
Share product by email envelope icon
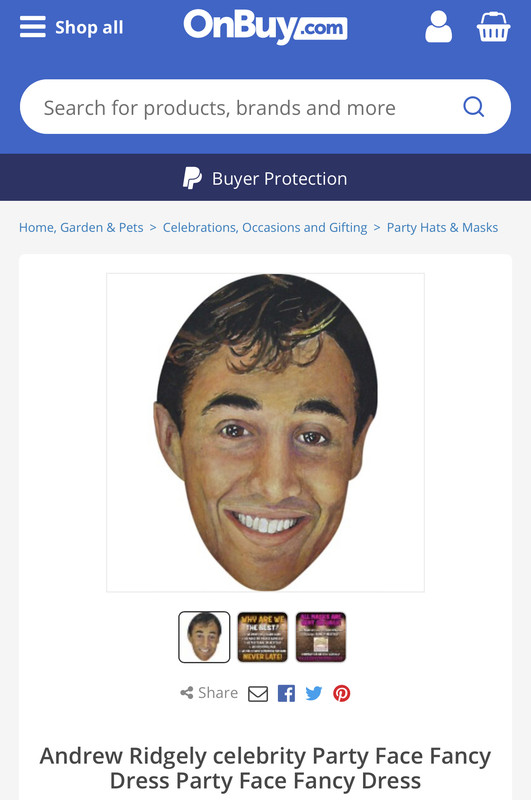point(258,693)
